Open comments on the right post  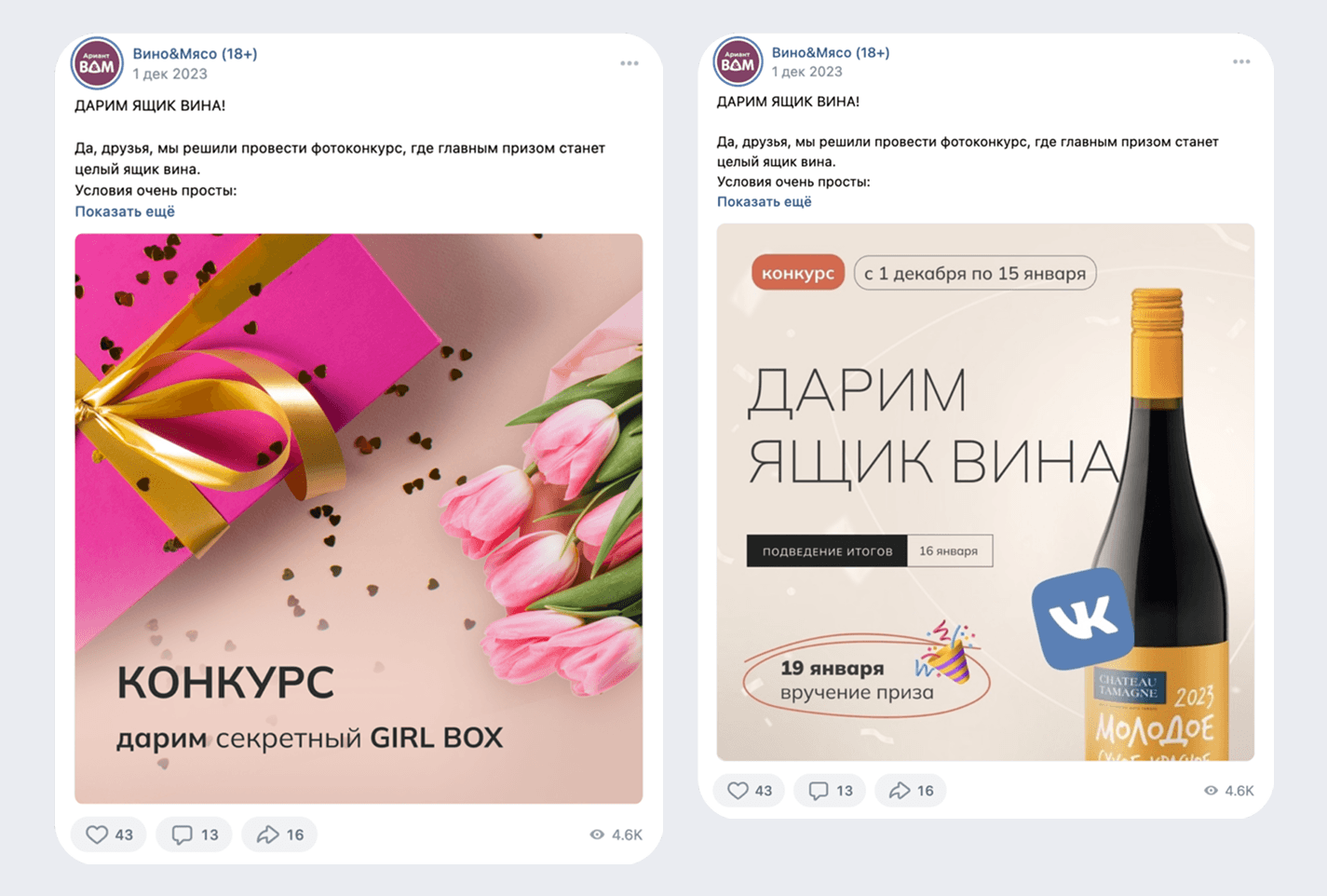click(831, 791)
